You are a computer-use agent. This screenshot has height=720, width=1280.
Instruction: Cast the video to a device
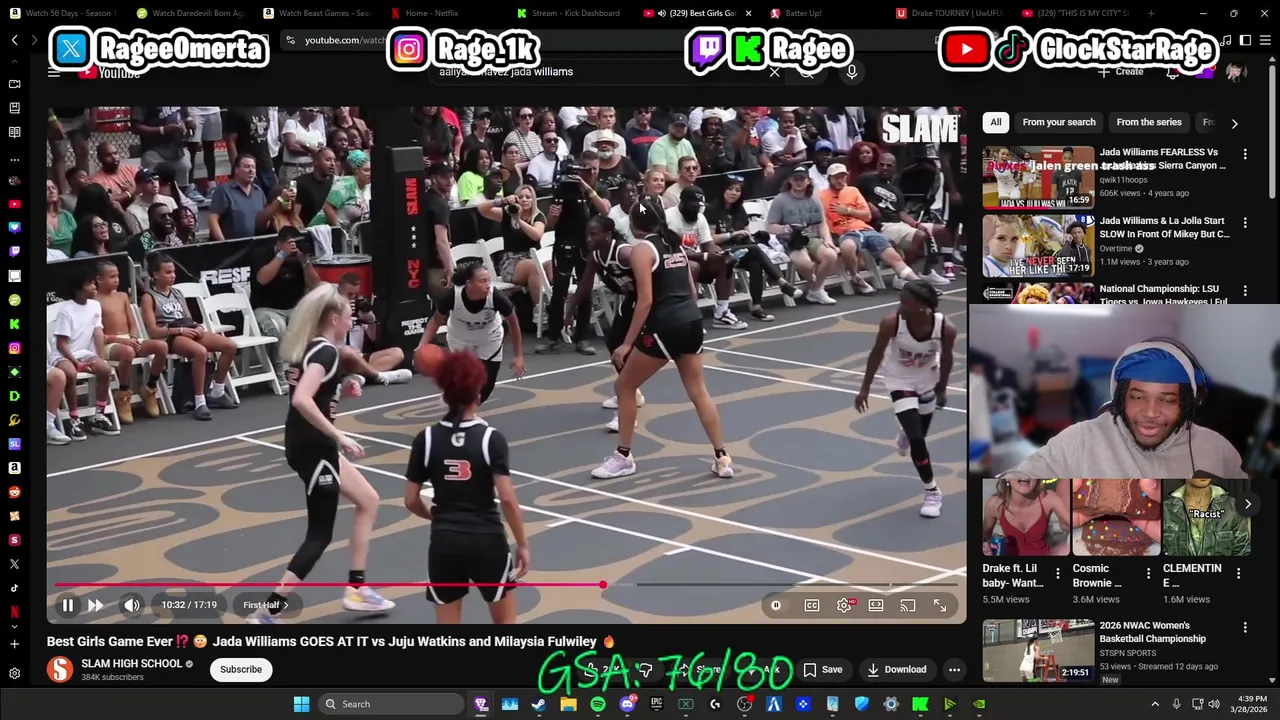pos(908,605)
